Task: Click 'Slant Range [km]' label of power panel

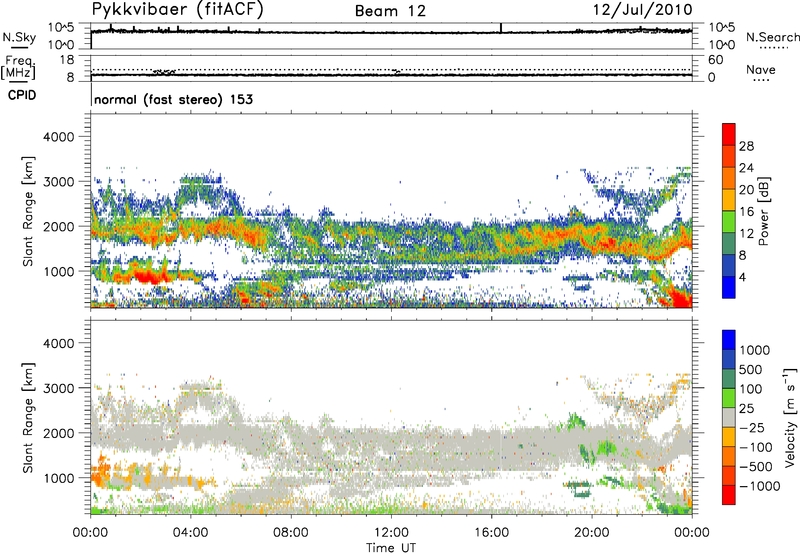Action: [x=28, y=211]
